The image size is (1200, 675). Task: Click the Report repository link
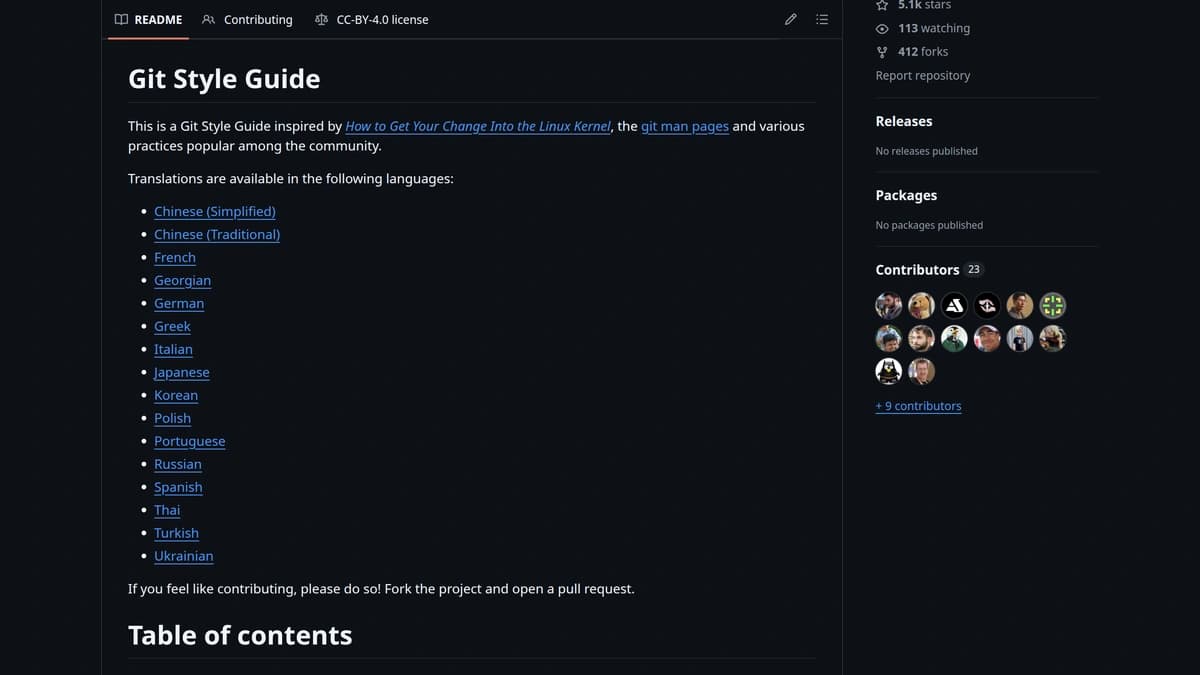[922, 75]
